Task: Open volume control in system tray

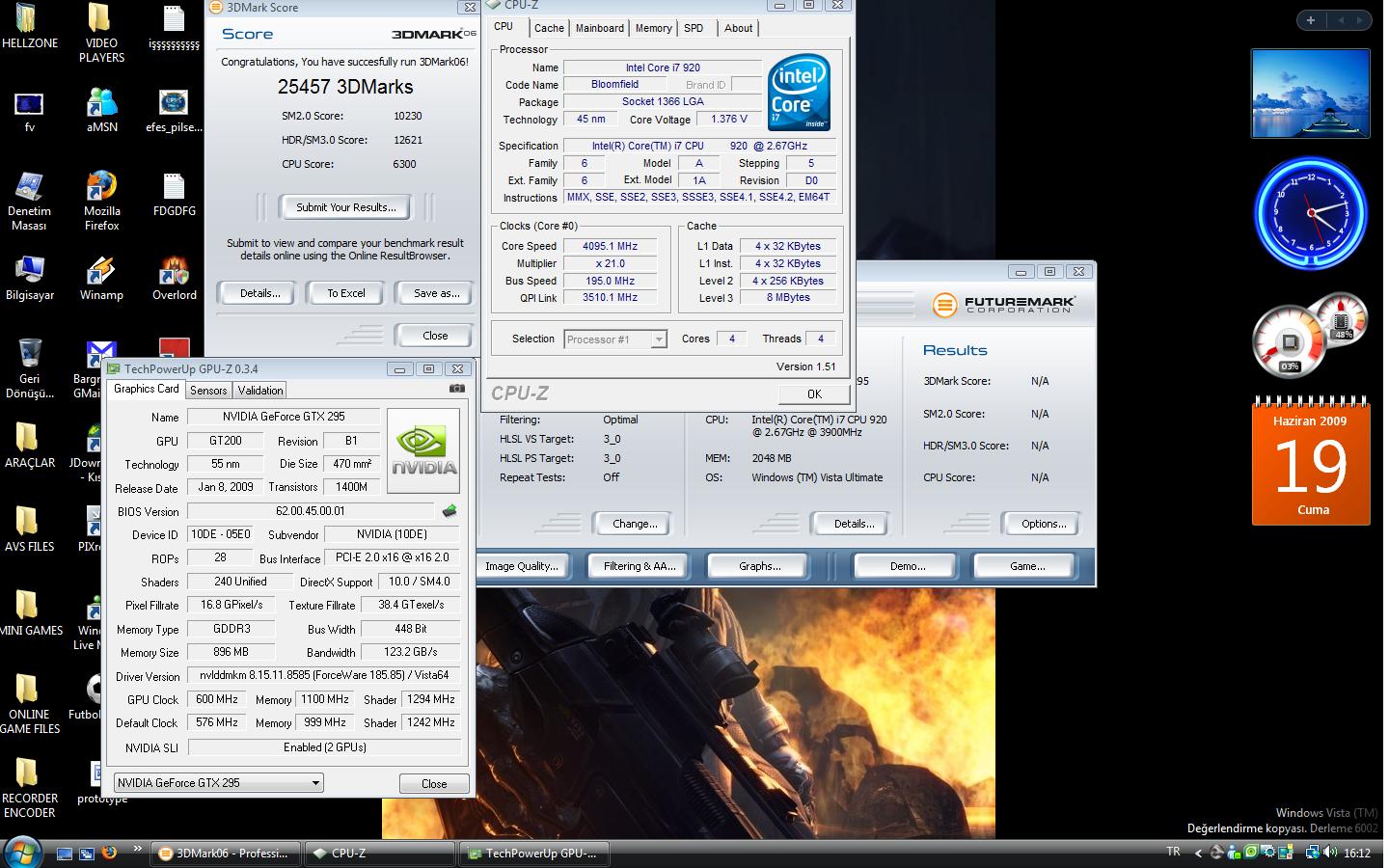Action: tap(1332, 853)
